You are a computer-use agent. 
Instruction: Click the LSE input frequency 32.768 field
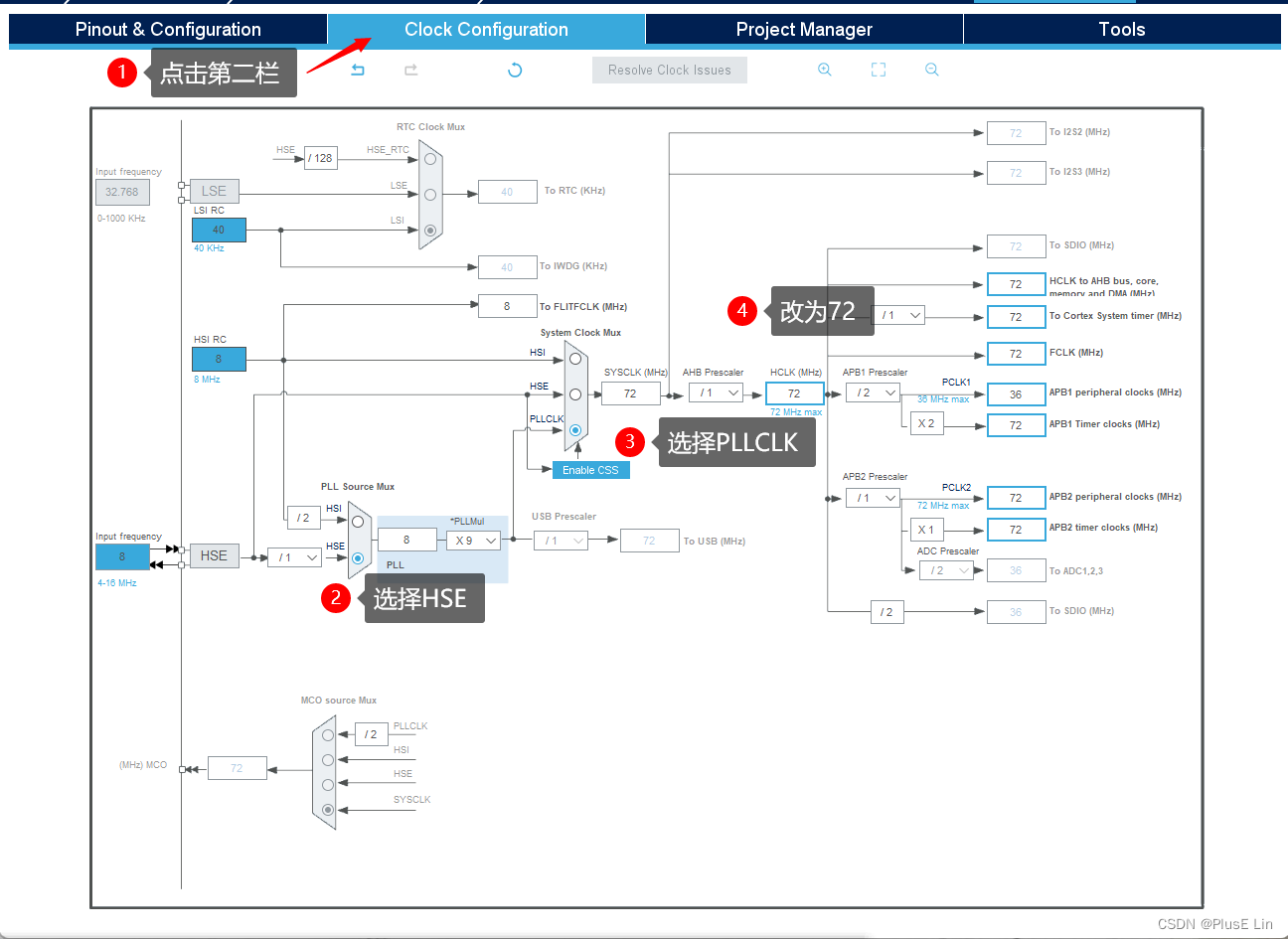pos(122,192)
